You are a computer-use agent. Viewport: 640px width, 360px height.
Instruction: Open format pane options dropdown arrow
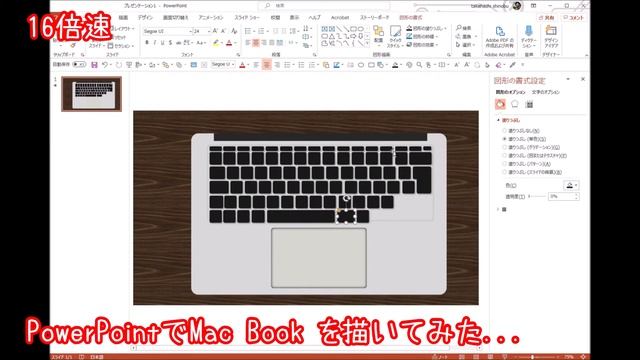tap(568, 79)
